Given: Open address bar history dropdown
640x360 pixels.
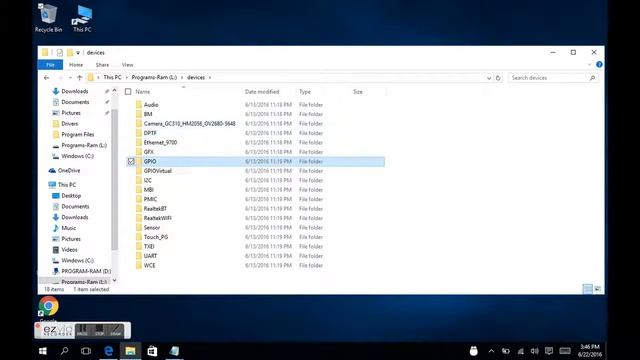Looking at the screenshot, I should click(x=489, y=78).
